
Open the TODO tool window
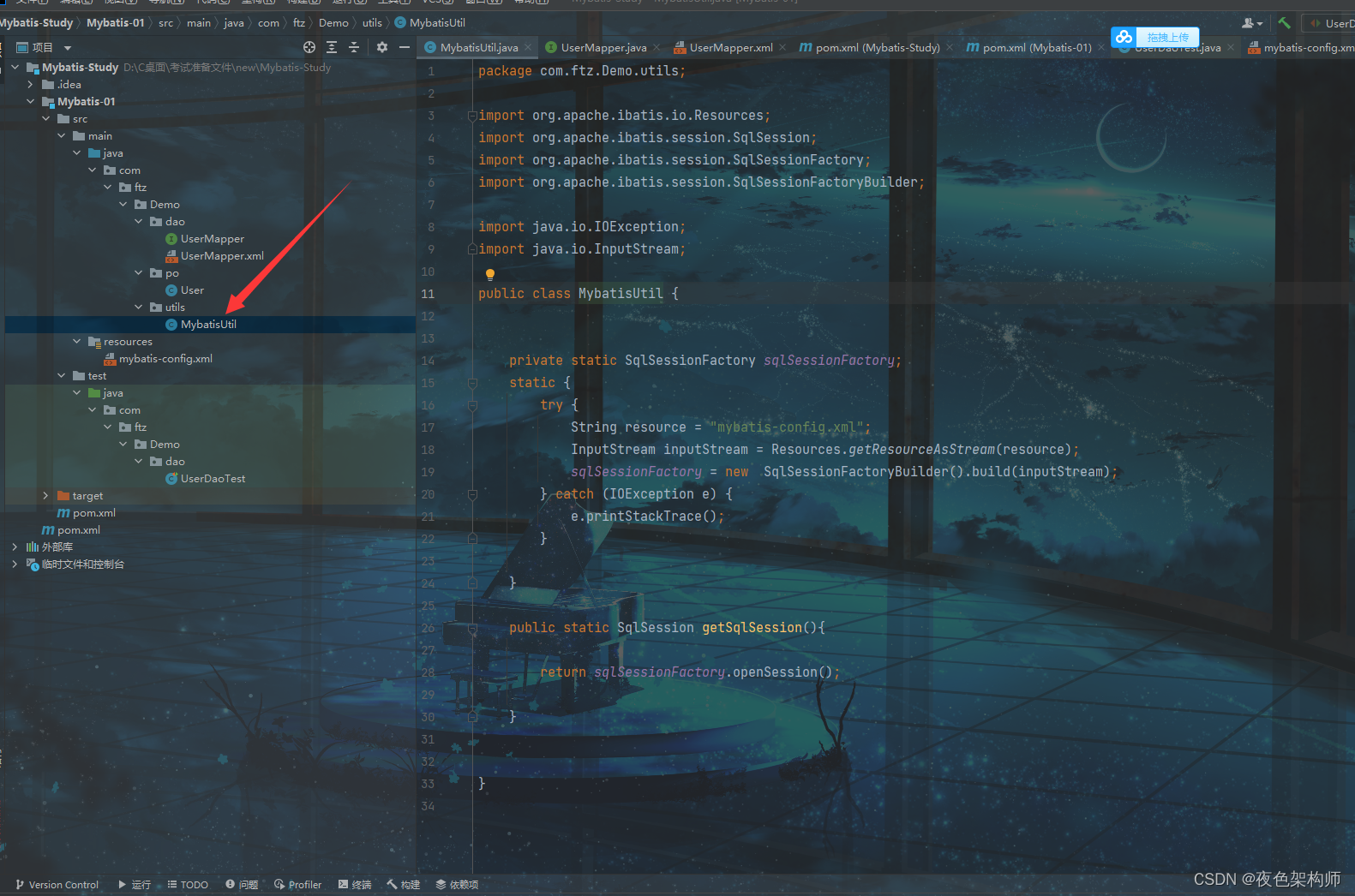click(x=188, y=885)
